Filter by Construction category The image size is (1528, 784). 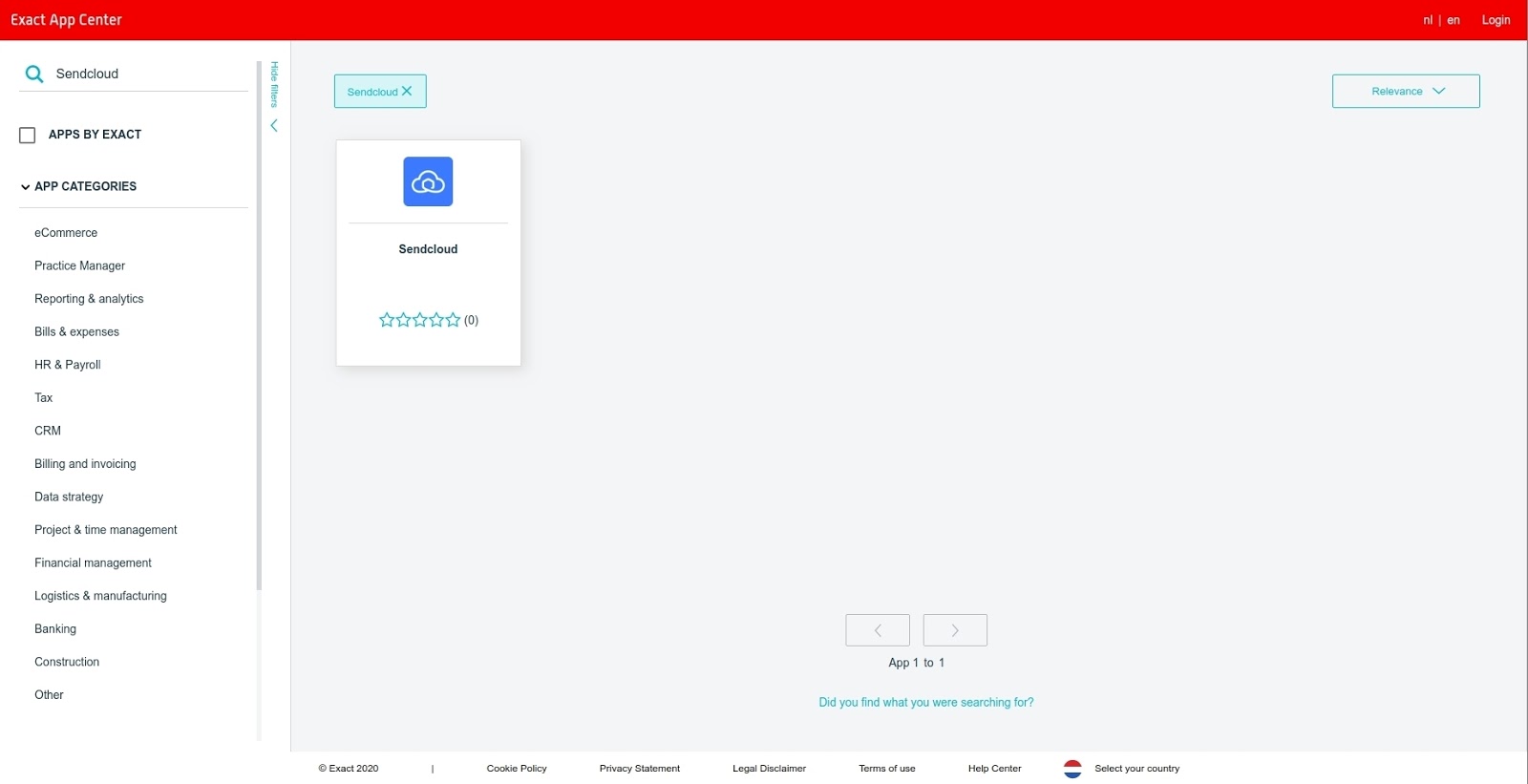tap(67, 662)
